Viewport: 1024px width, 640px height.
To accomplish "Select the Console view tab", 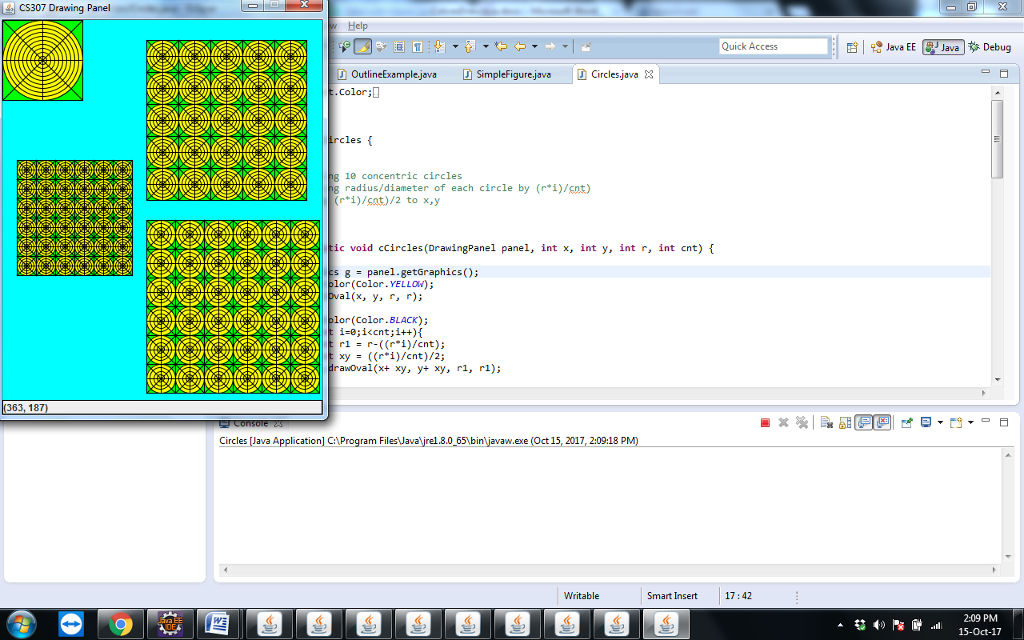I will tap(251, 423).
